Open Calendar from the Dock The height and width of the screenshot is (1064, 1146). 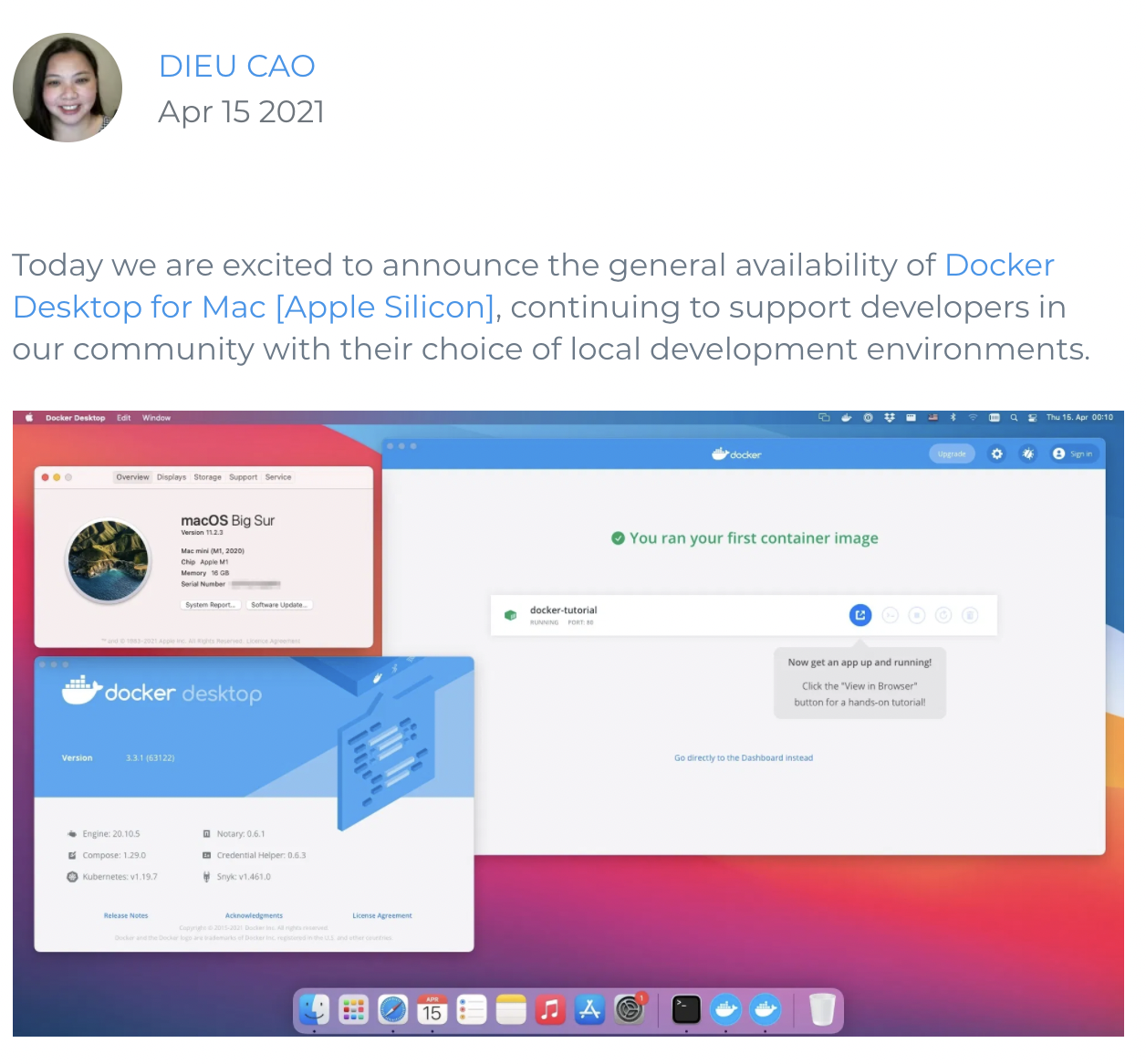click(x=432, y=1009)
